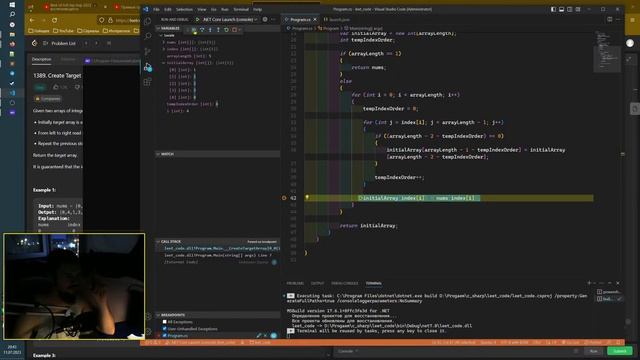Click the breakpoint marker beside line 42
The height and width of the screenshot is (360, 640).
[x=284, y=198]
